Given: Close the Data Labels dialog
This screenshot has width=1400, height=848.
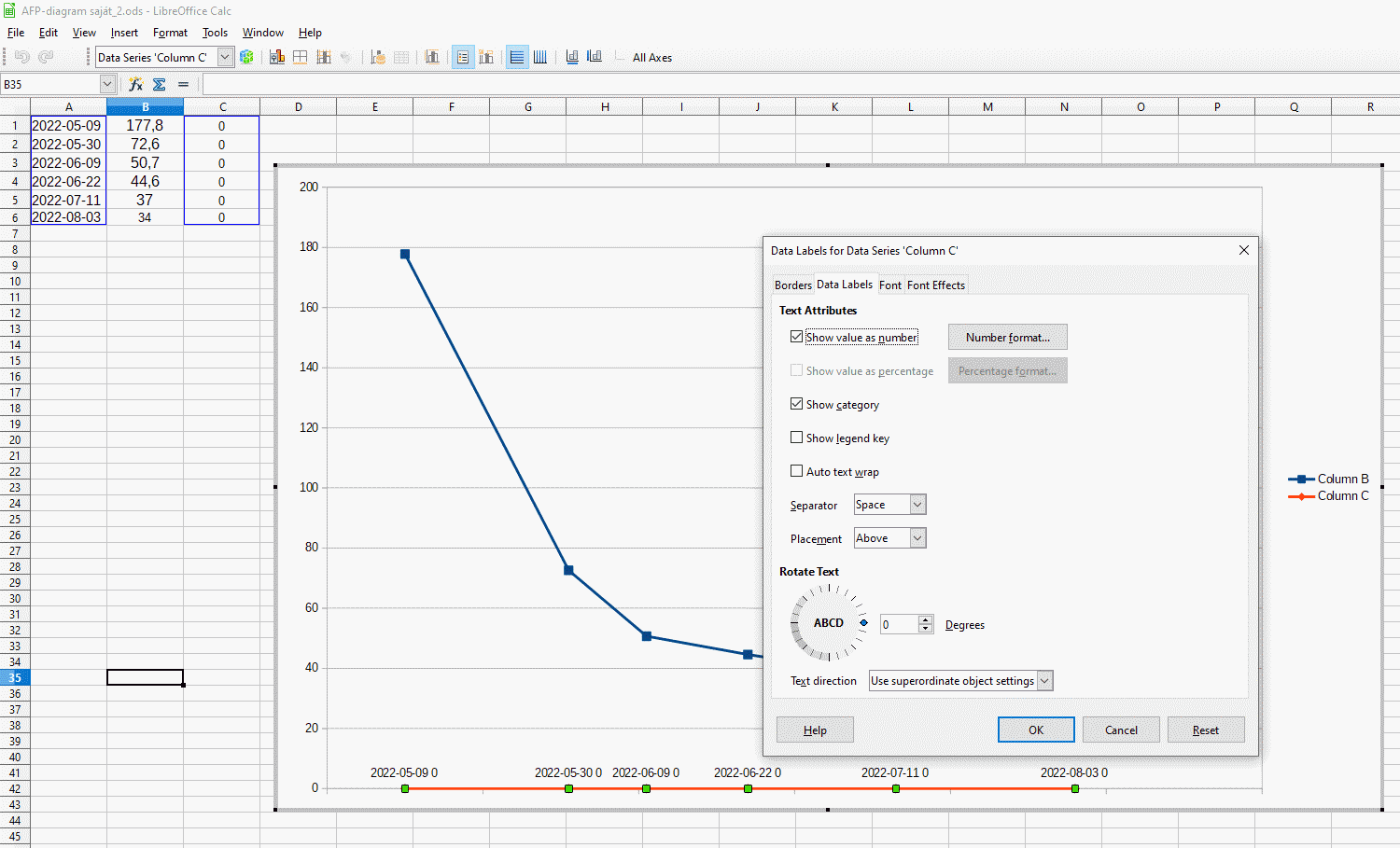Looking at the screenshot, I should click(1243, 250).
